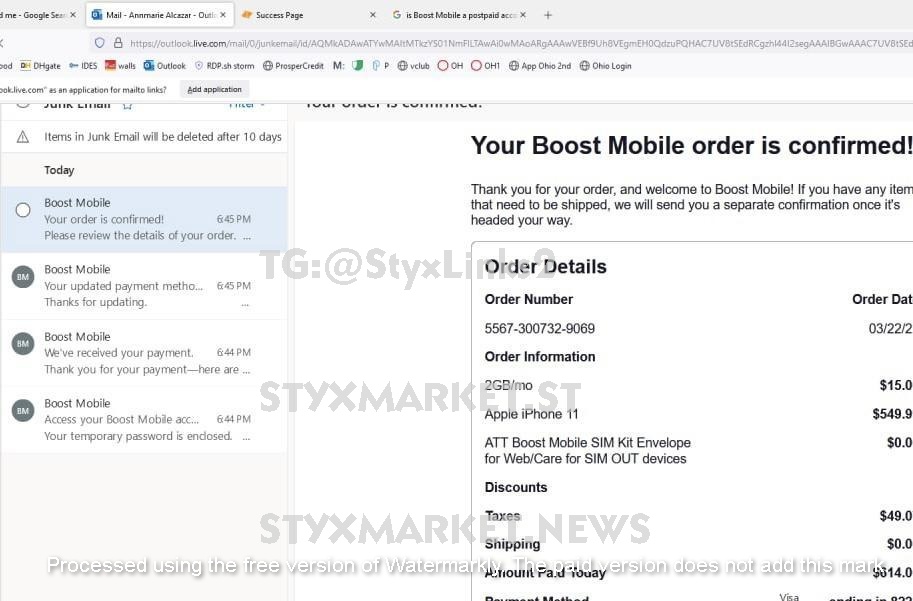Viewport: 913px width, 601px height.
Task: Click BM avatar of temporary password email
Action: click(23, 411)
